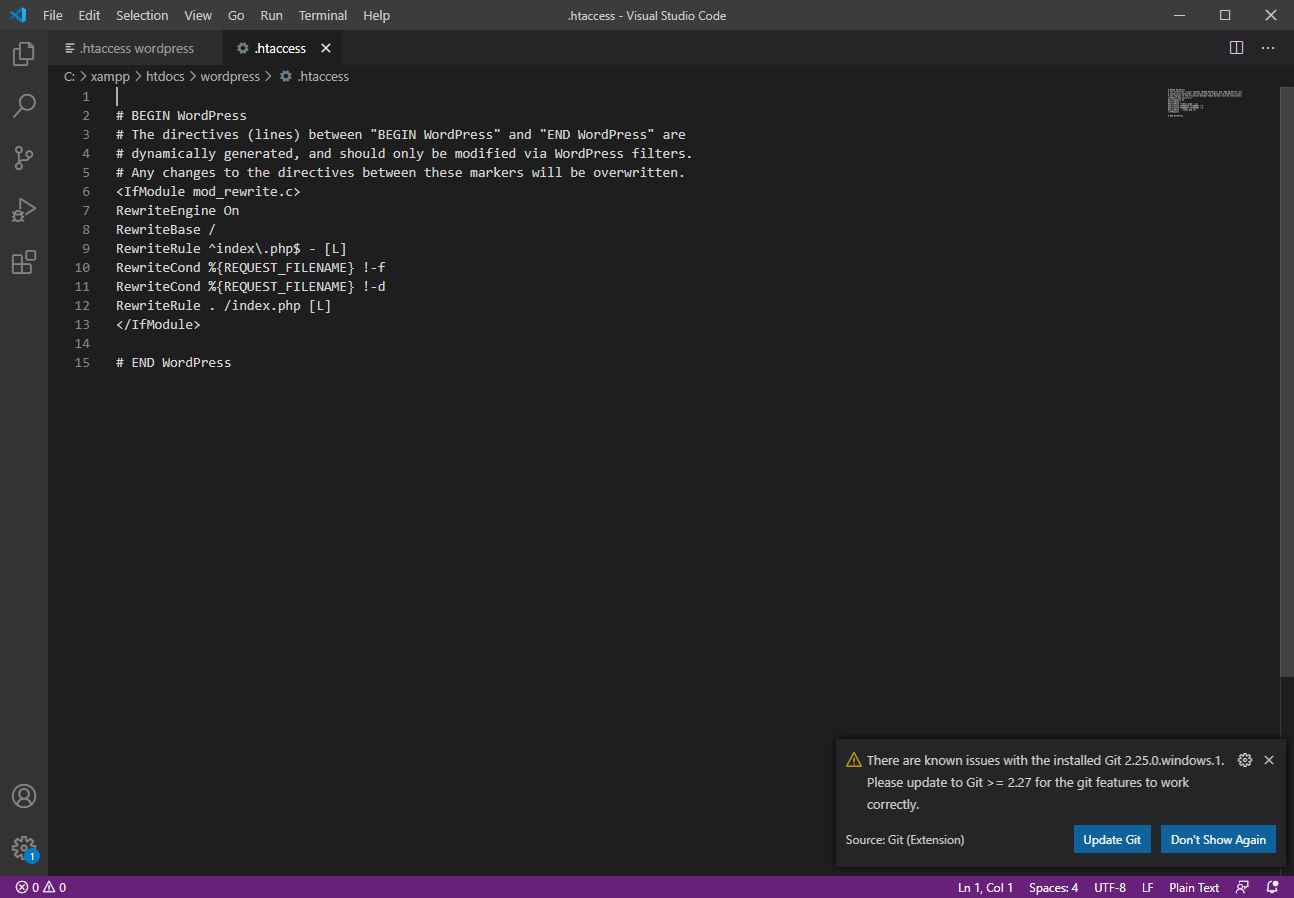This screenshot has width=1294, height=898.
Task: Click the minimap code preview
Action: [1204, 103]
